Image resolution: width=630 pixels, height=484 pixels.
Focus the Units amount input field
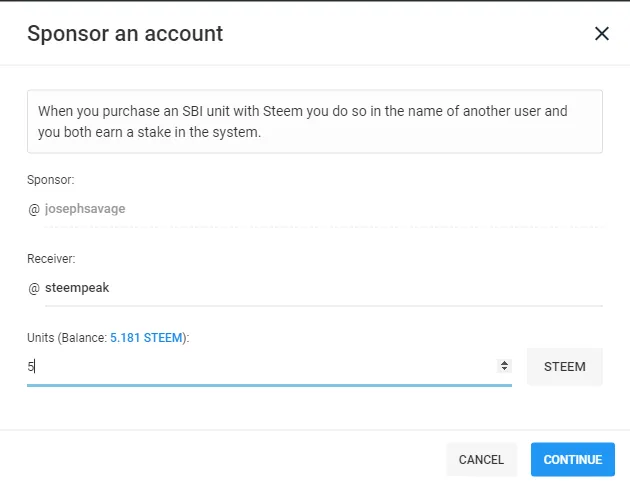pyautogui.click(x=260, y=367)
